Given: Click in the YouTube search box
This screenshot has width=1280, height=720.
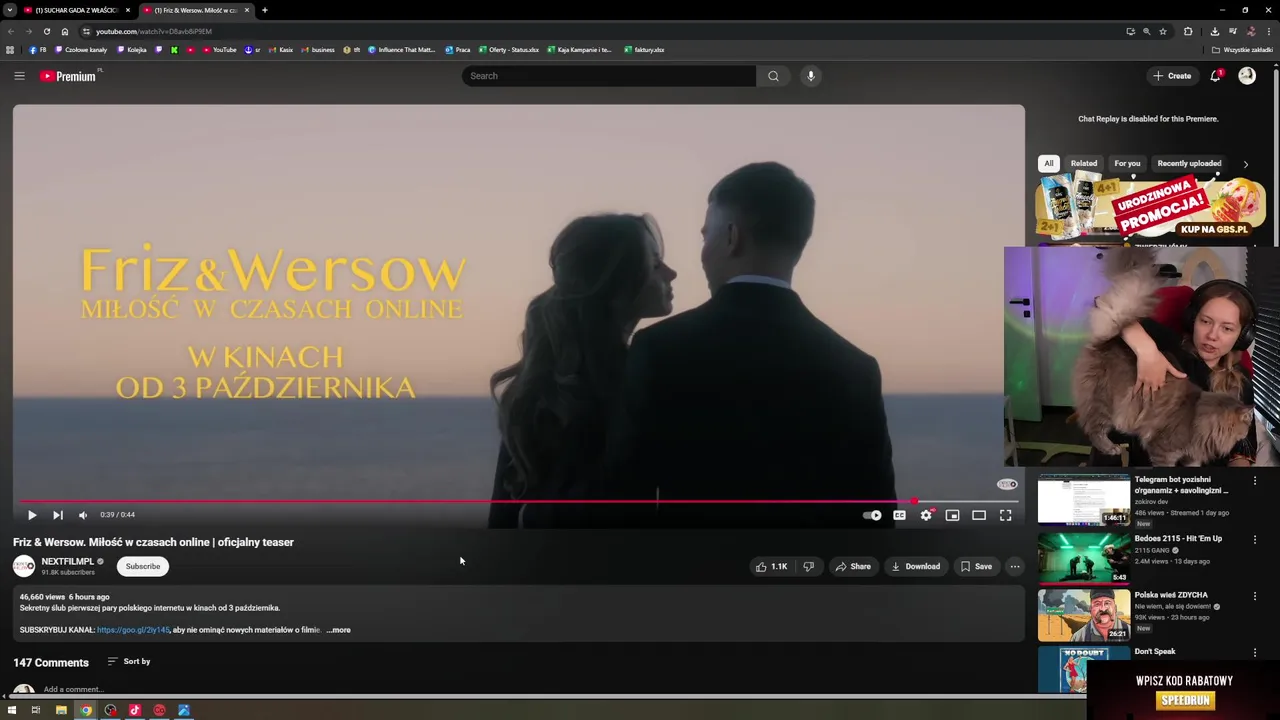Looking at the screenshot, I should click(608, 76).
